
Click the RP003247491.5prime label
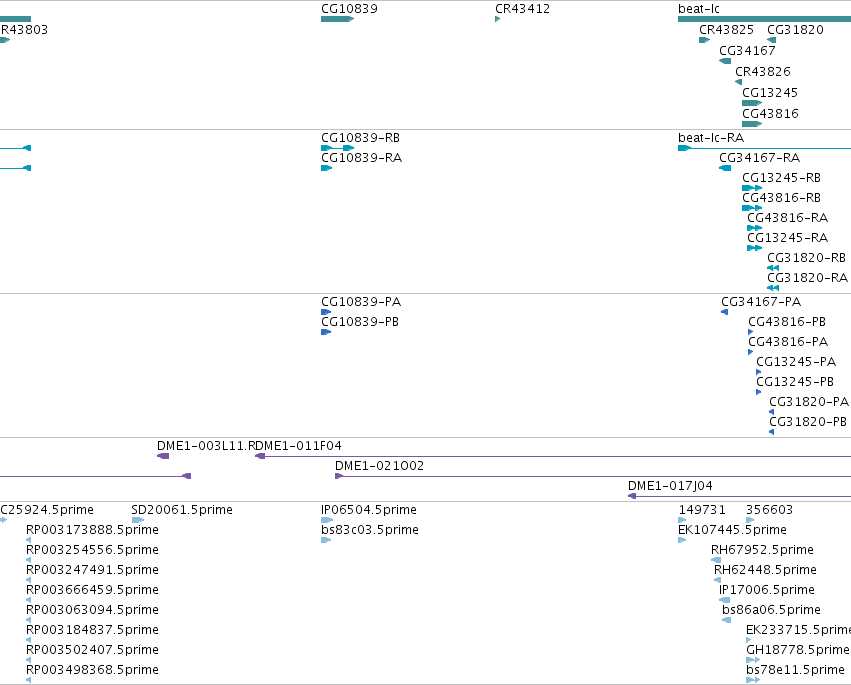pos(92,570)
